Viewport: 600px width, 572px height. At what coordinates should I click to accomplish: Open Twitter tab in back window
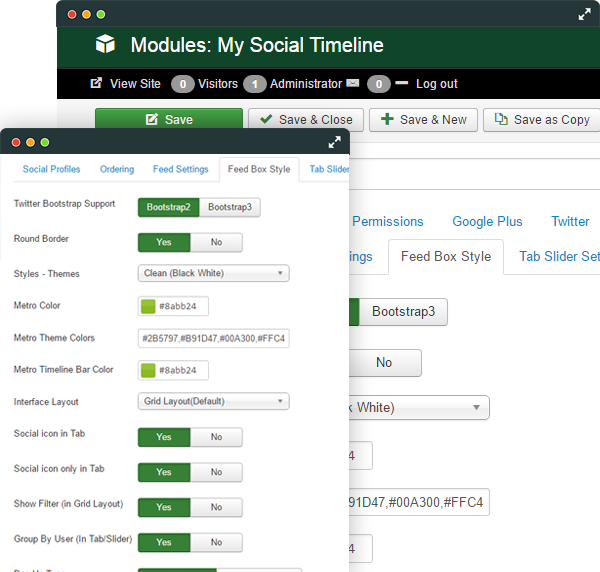coord(570,222)
